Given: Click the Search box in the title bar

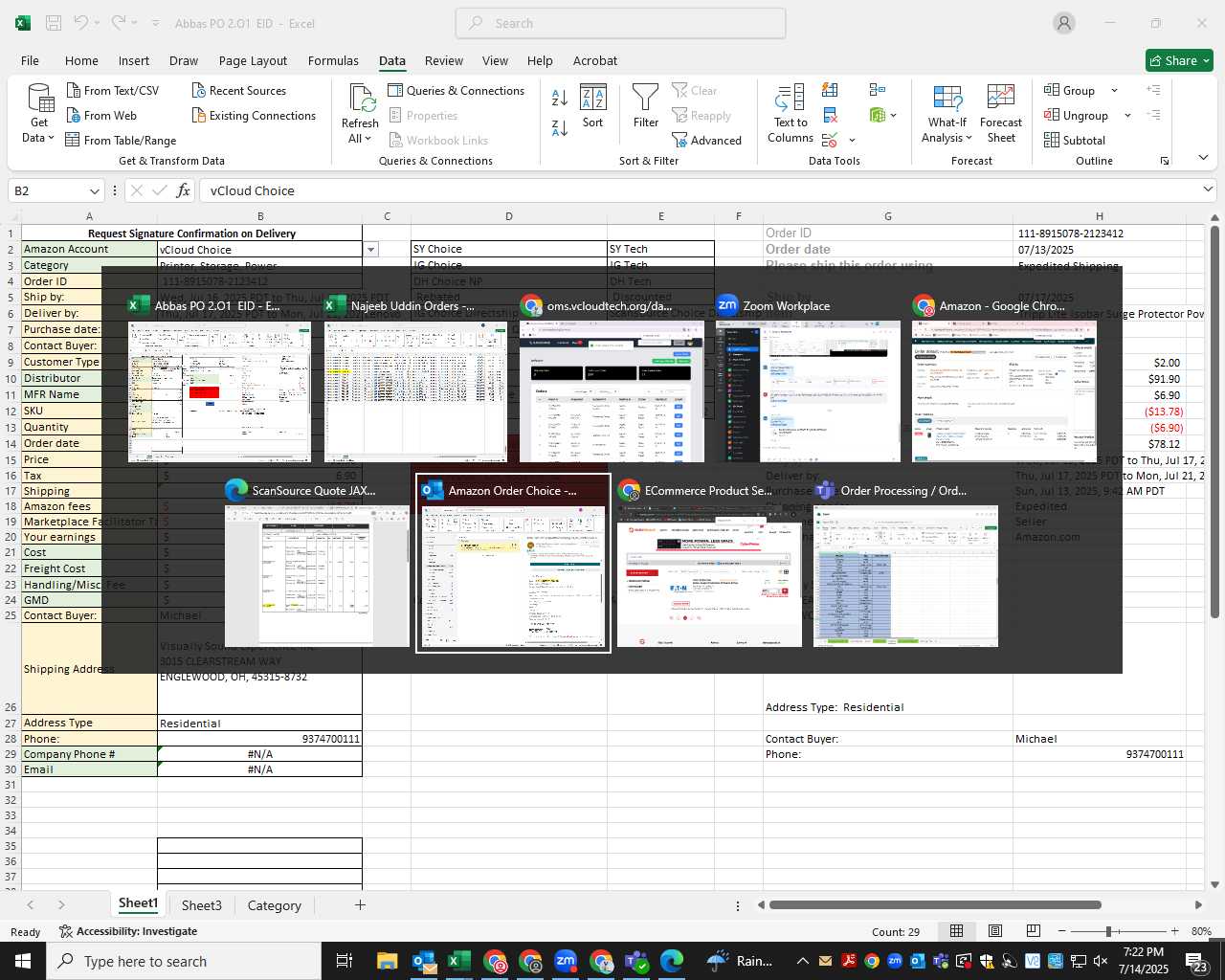Looking at the screenshot, I should (620, 23).
